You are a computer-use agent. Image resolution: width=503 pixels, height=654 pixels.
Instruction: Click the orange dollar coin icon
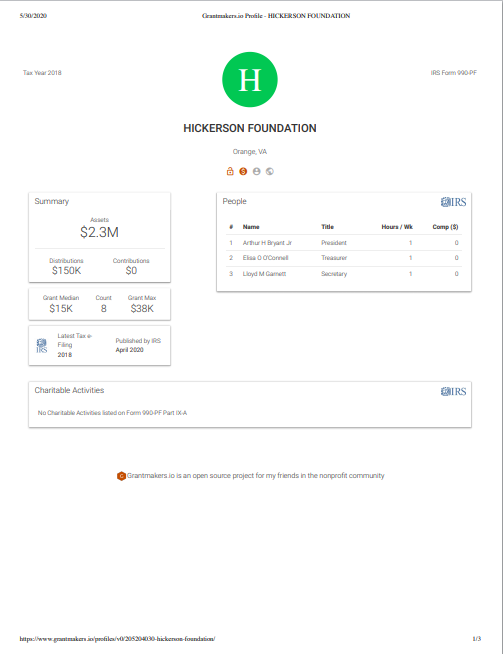pos(243,171)
